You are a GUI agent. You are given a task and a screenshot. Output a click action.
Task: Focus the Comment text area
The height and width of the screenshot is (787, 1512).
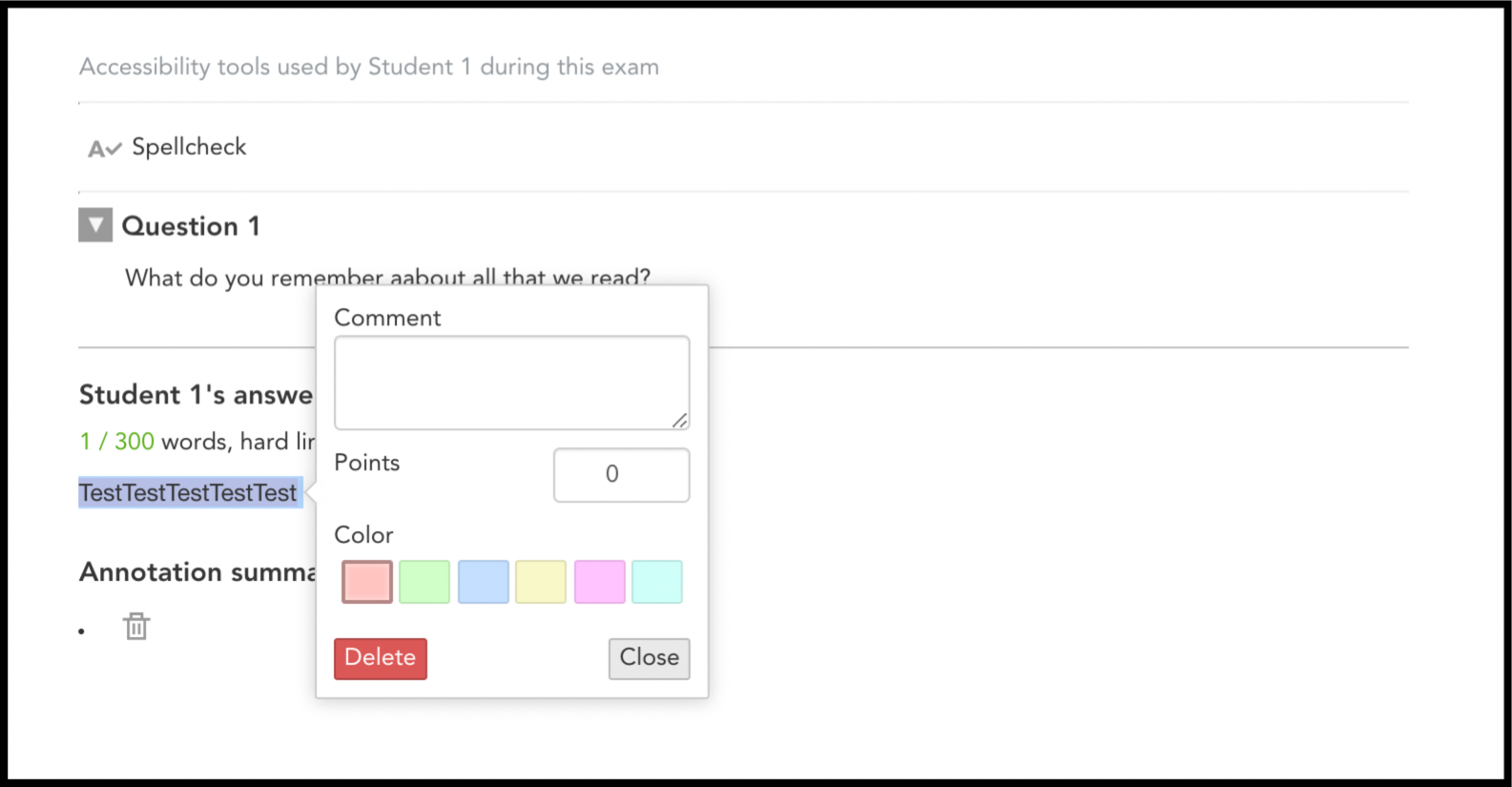511,383
